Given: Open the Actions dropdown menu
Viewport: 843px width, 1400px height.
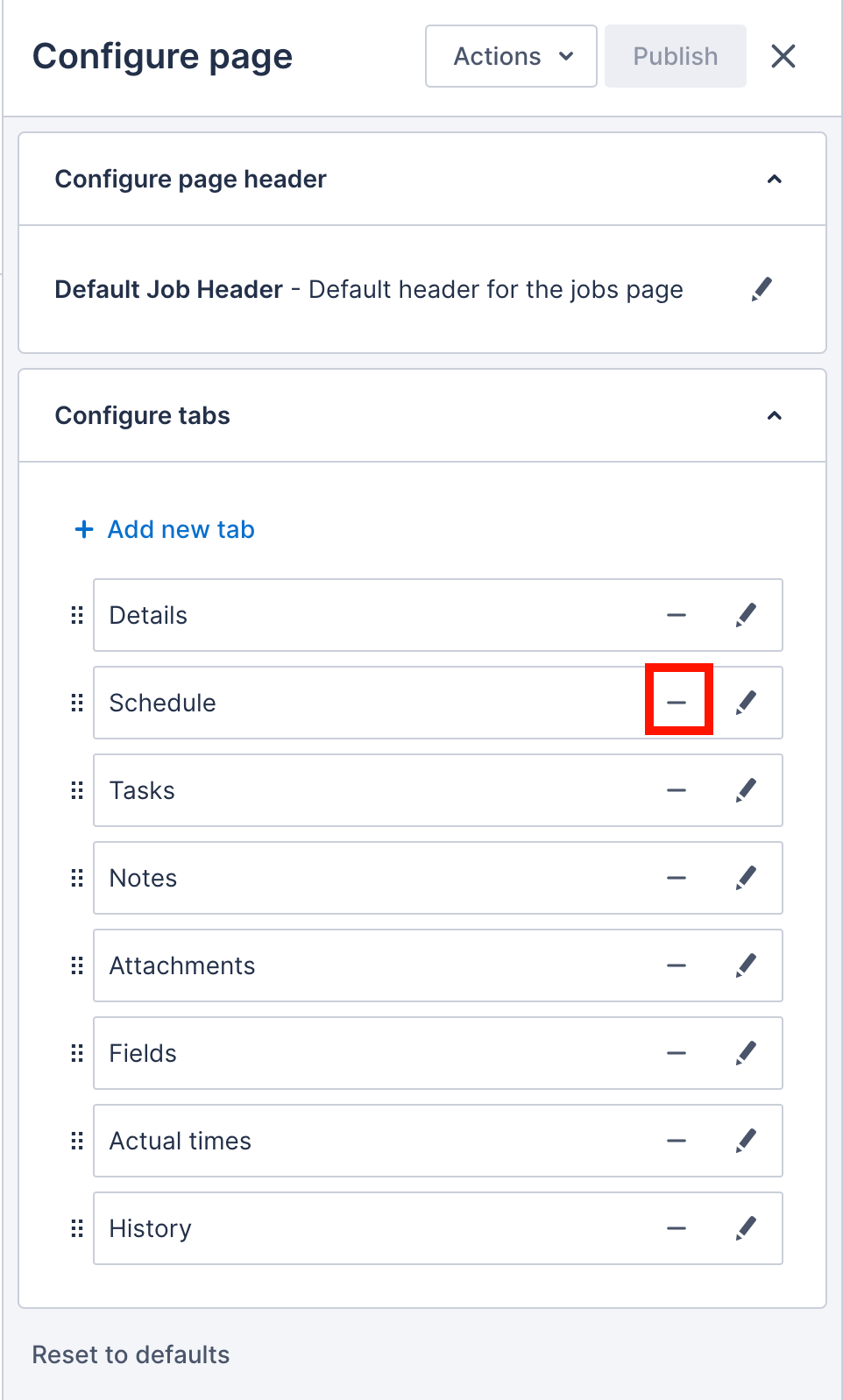Looking at the screenshot, I should click(x=510, y=56).
